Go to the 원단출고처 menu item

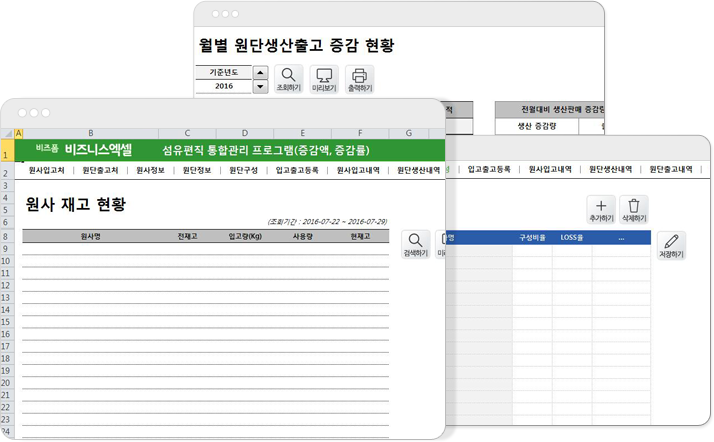pos(101,171)
